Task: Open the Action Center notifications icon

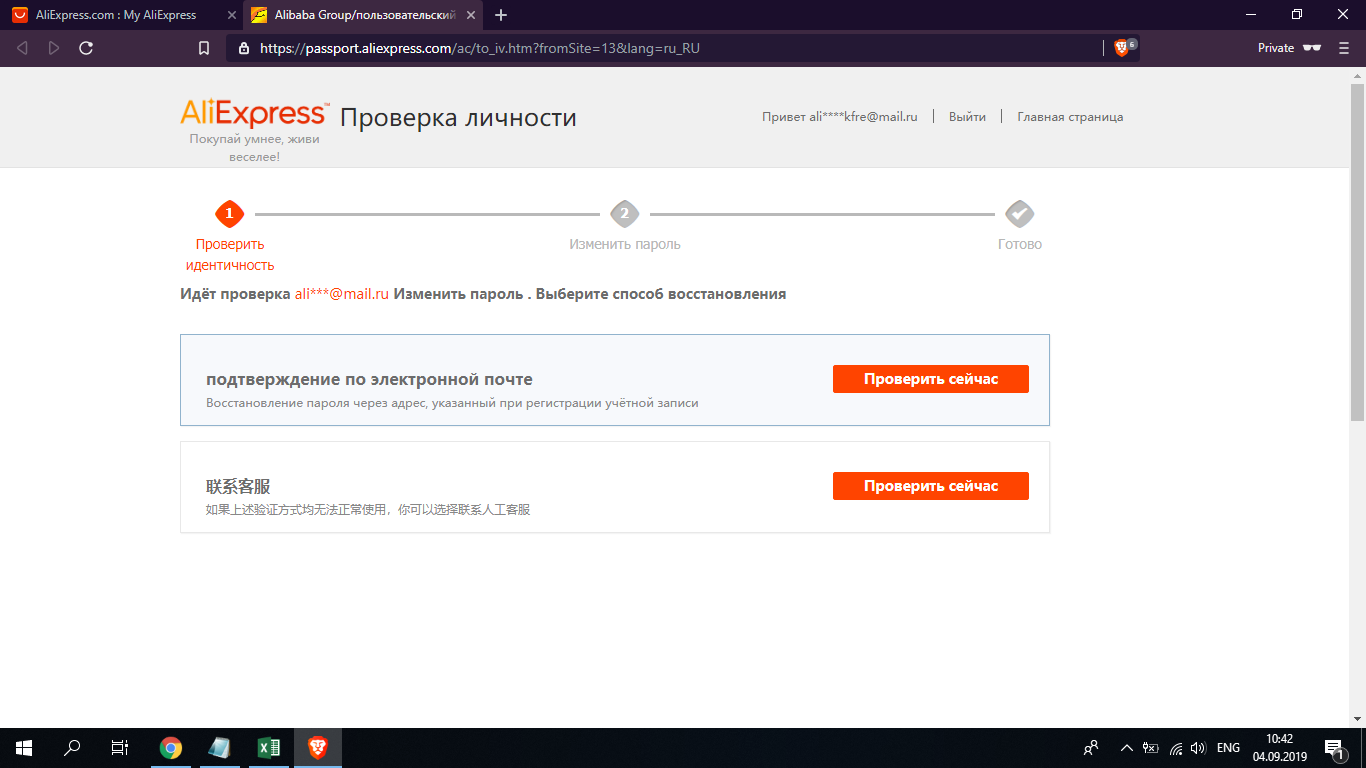Action: pyautogui.click(x=1334, y=748)
